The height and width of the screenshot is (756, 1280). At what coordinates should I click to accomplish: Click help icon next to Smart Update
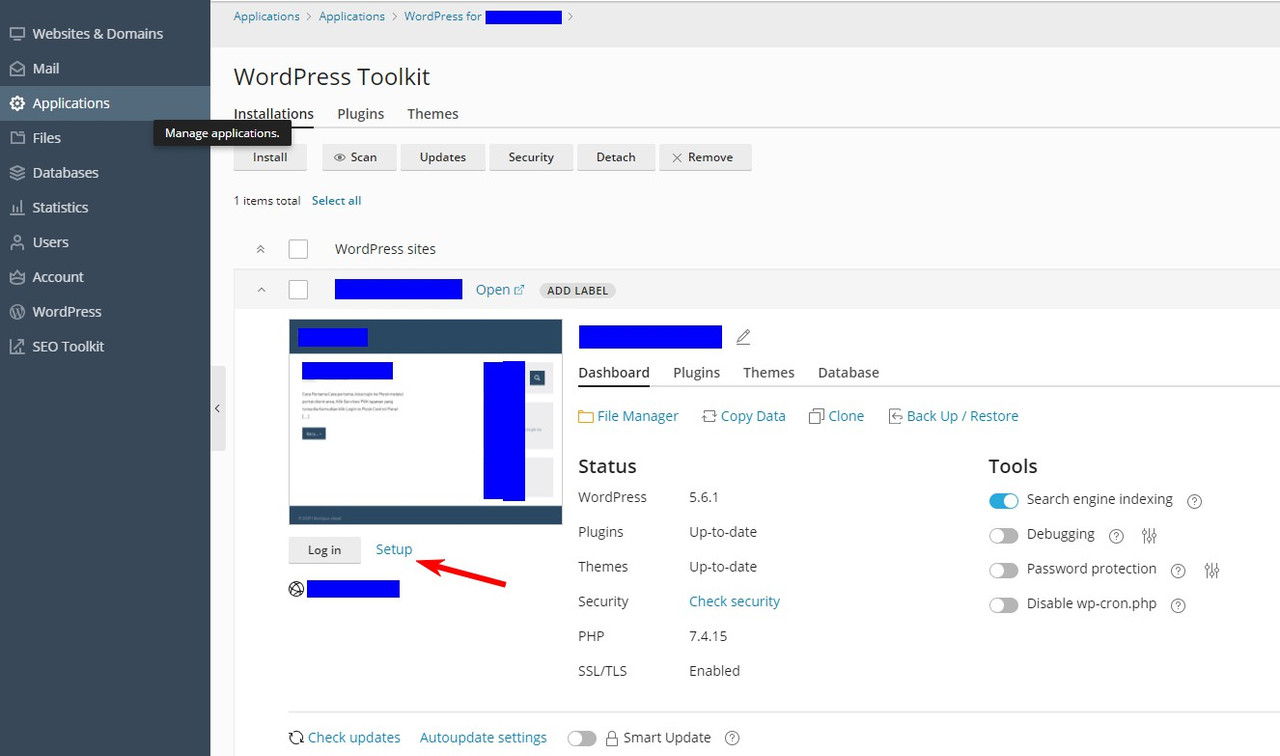click(732, 739)
